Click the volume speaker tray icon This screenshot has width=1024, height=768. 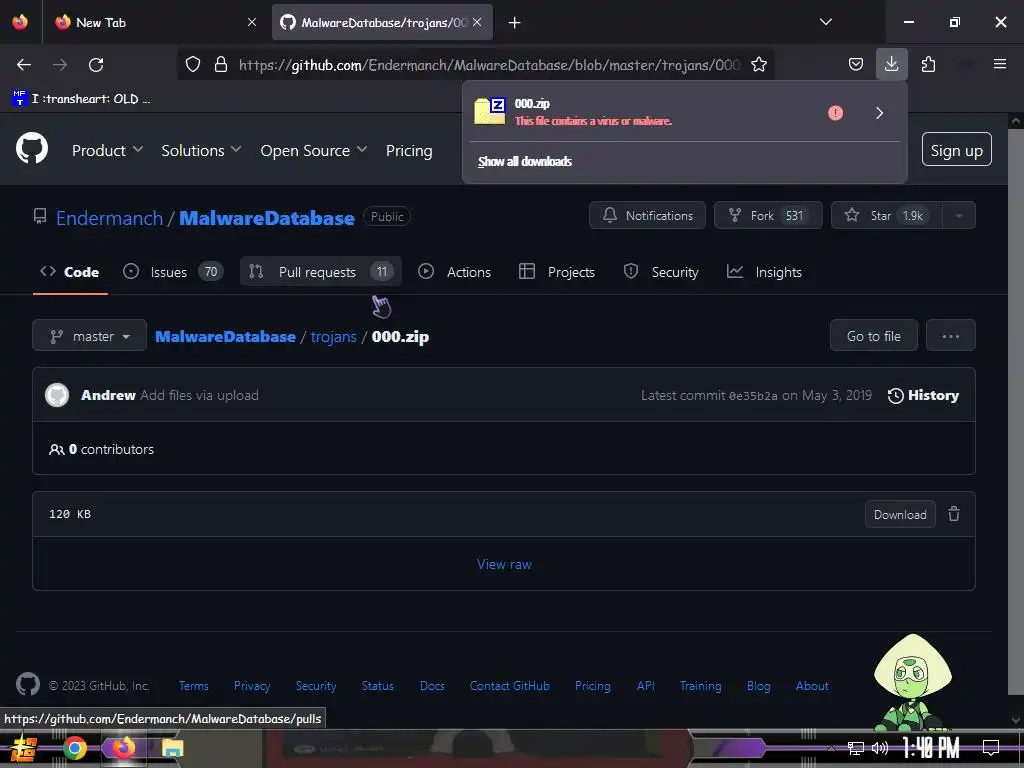point(880,748)
